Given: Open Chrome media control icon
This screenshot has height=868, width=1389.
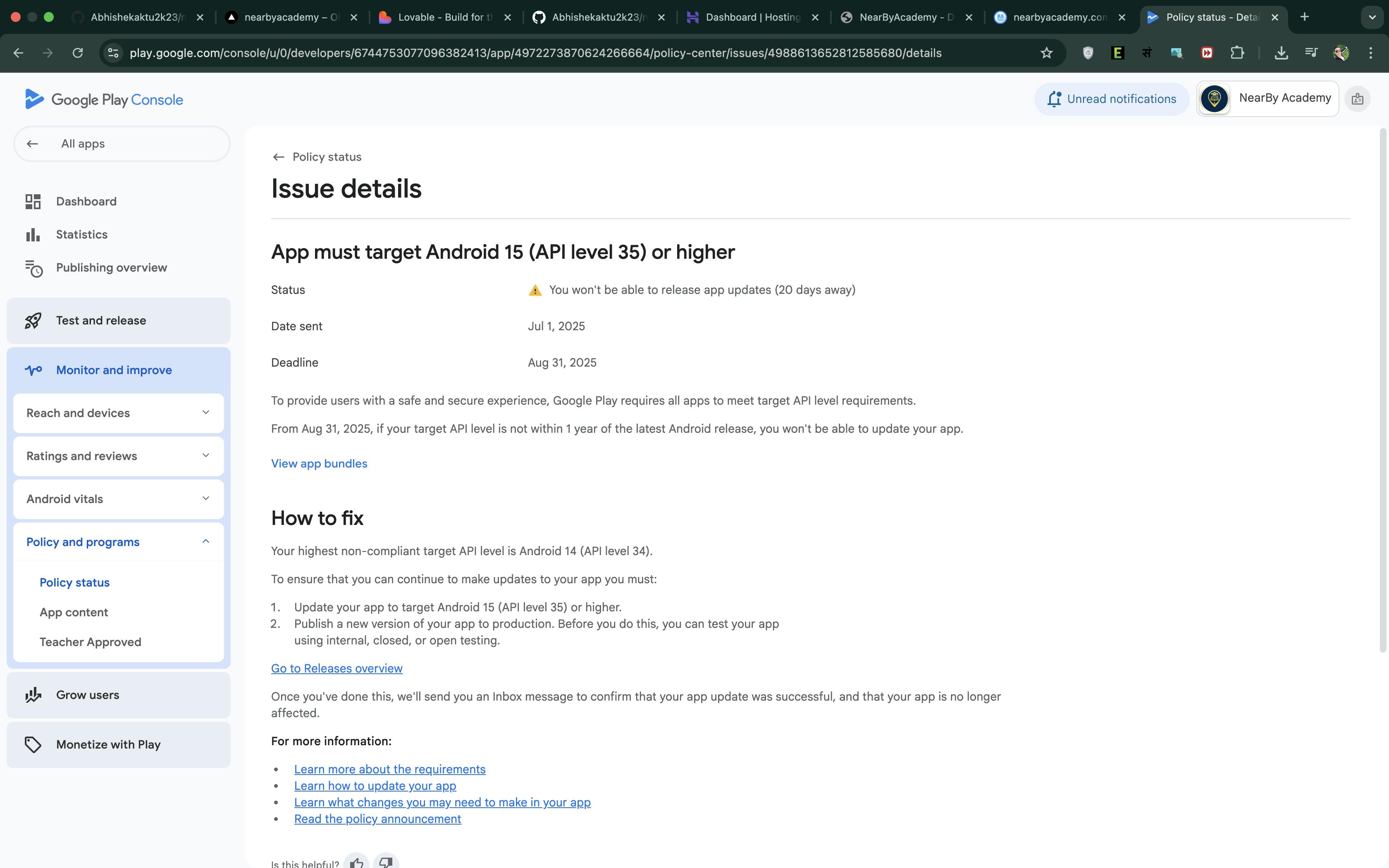Looking at the screenshot, I should pos(1311,53).
